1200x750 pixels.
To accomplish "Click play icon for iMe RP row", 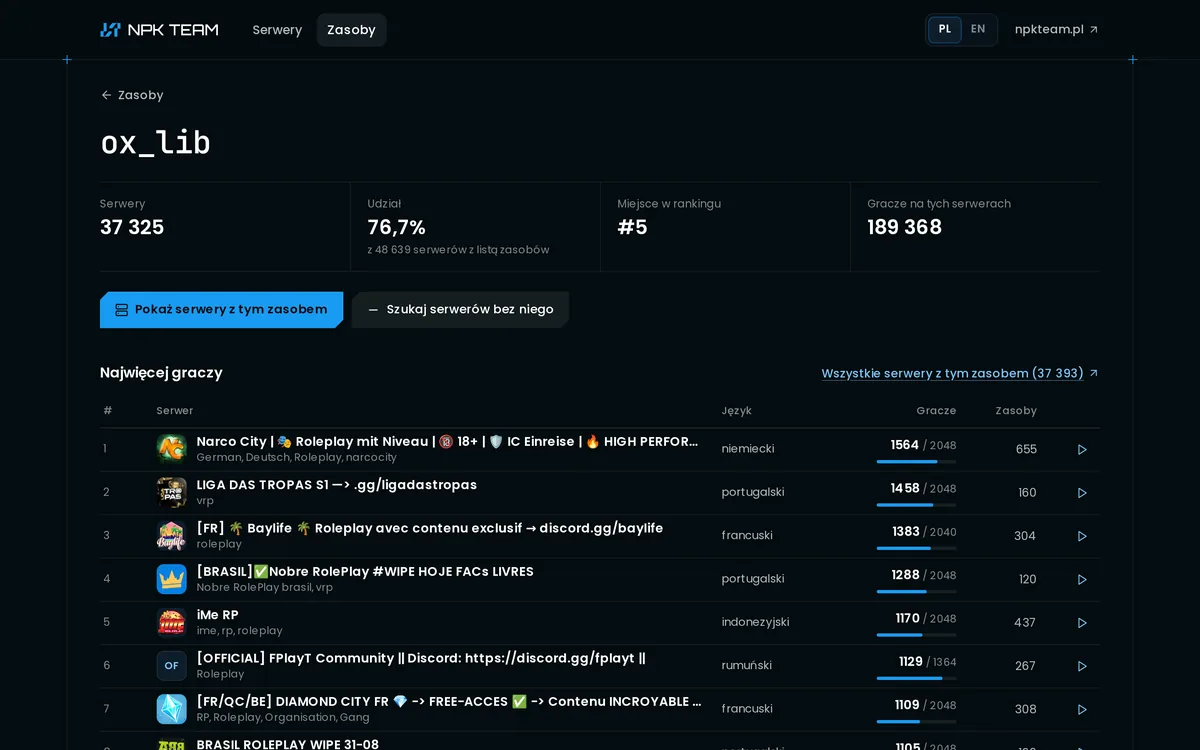I will point(1082,623).
